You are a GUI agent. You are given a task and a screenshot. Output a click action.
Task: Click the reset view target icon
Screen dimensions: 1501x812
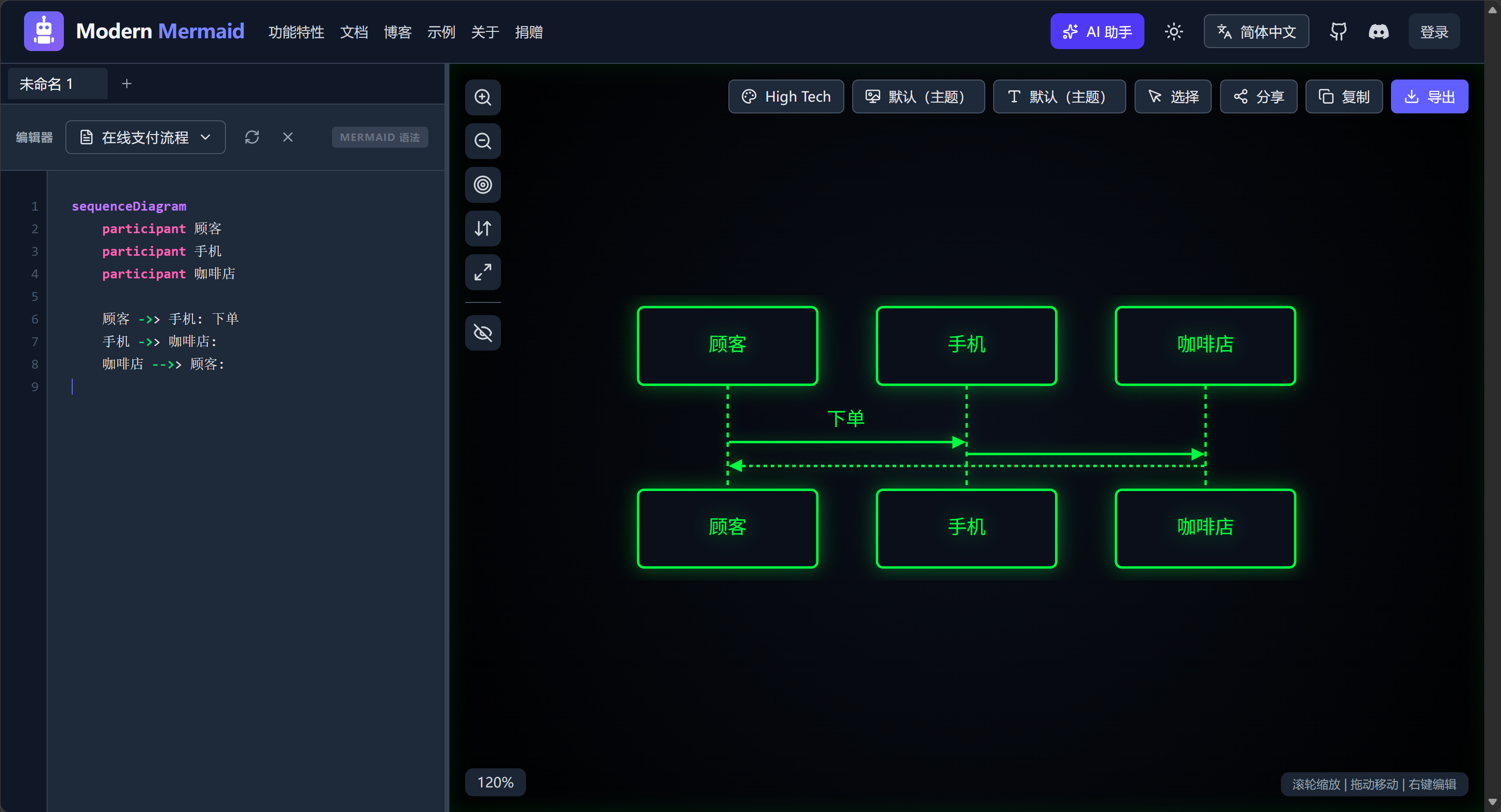click(x=482, y=185)
